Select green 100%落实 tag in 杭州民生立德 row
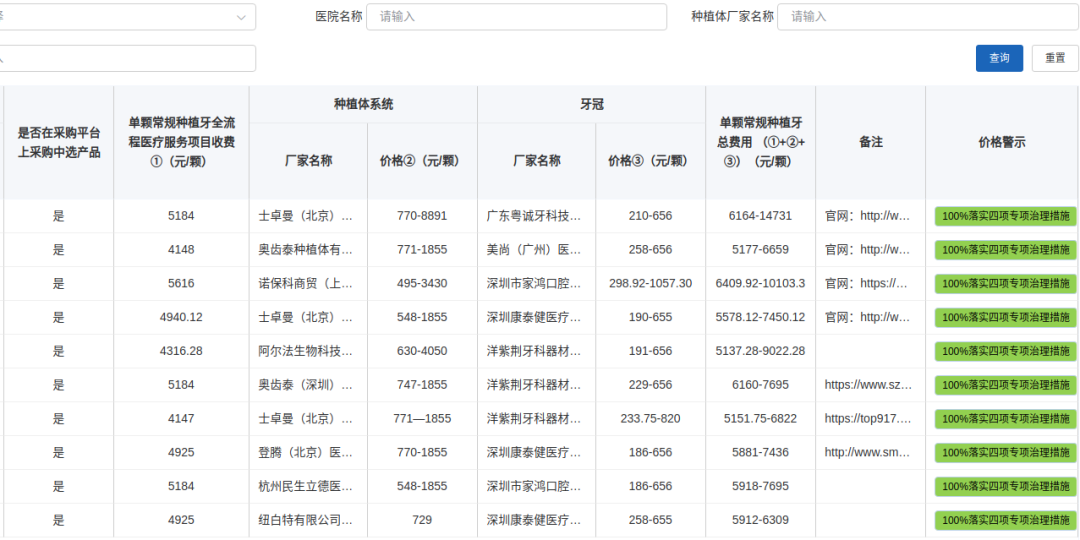This screenshot has height=540, width=1080. 1005,487
